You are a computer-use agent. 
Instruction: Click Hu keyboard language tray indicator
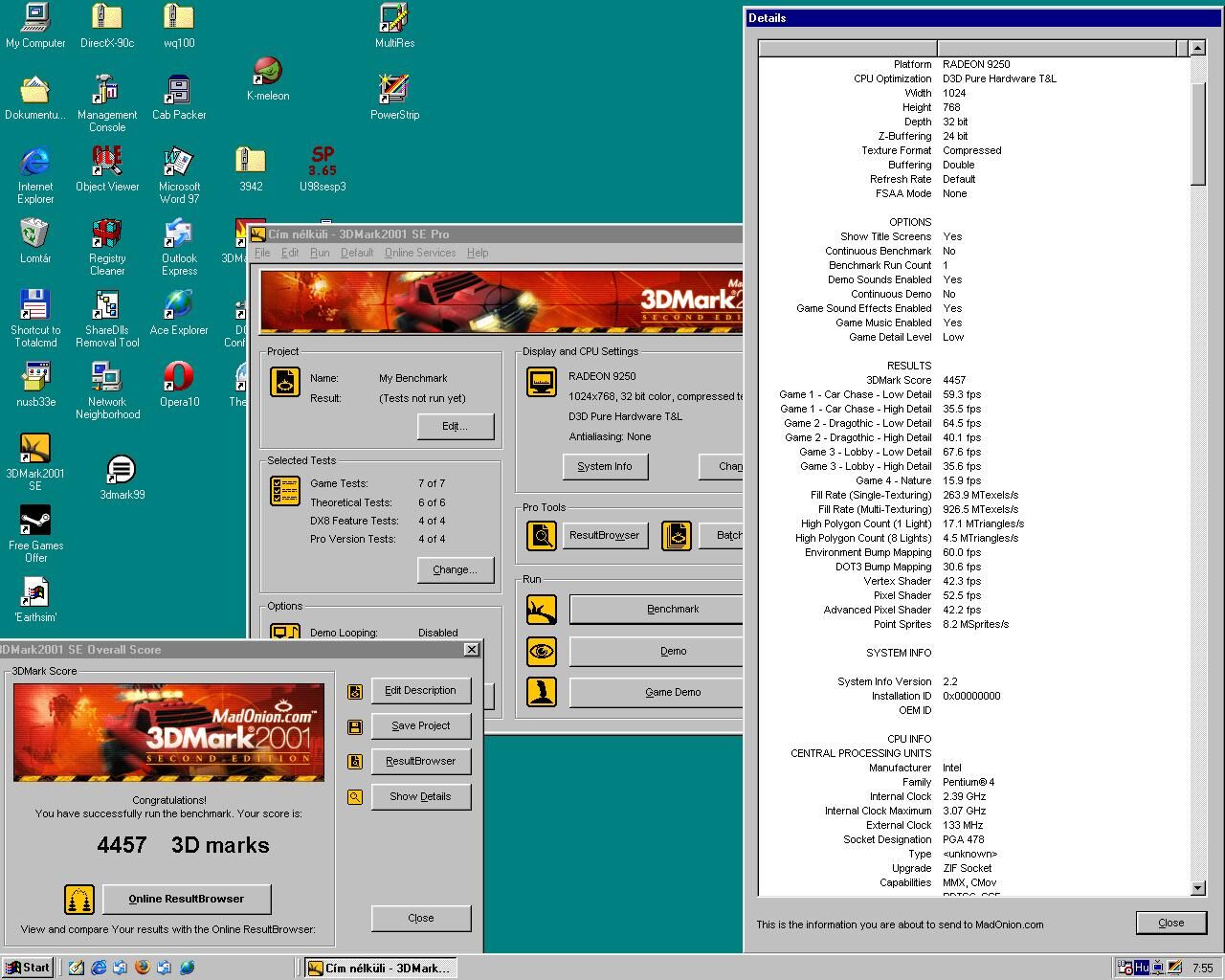click(1142, 968)
